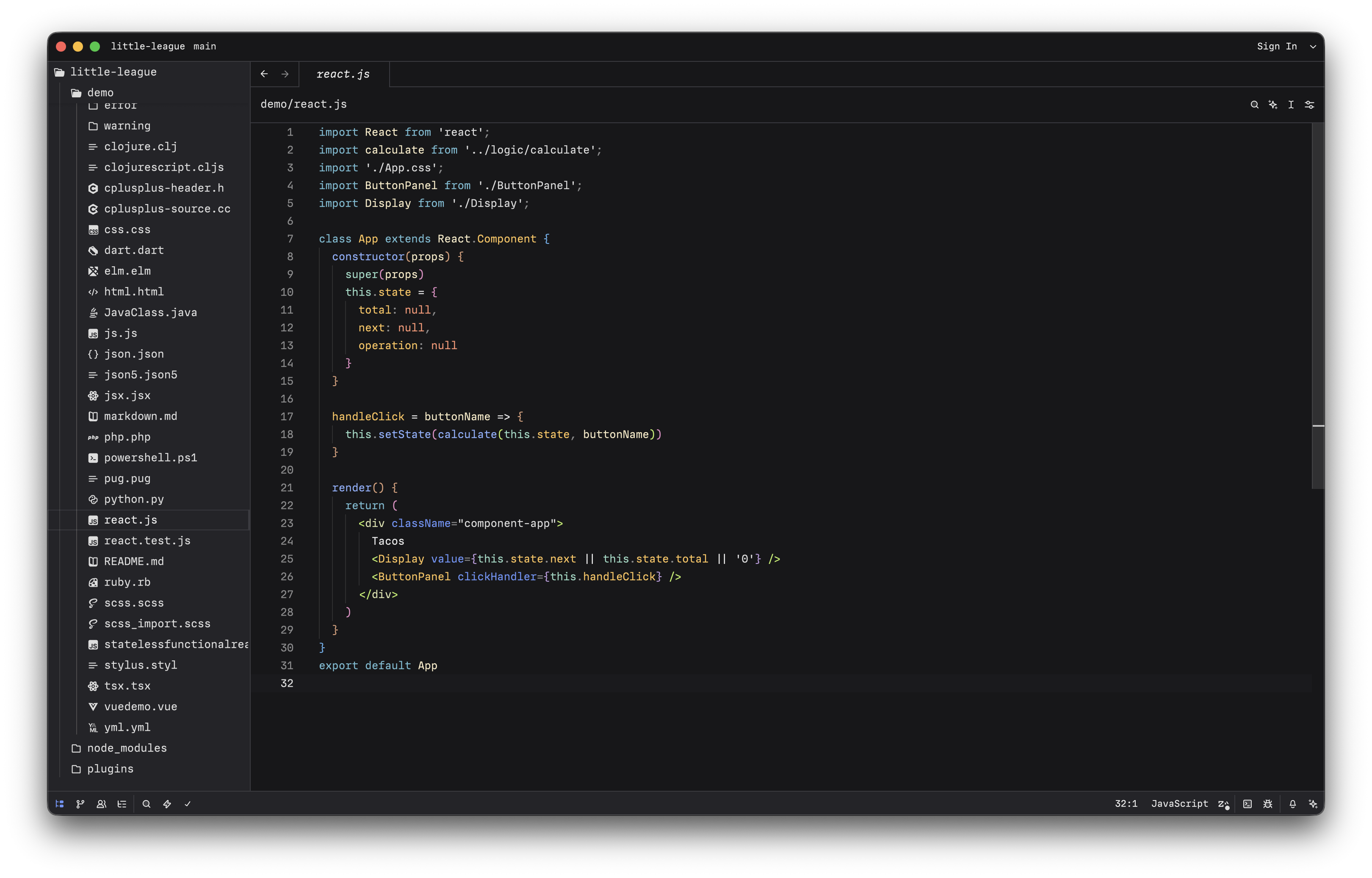1372x878 pixels.
Task: Click the editor vertical scrollbar thumb
Action: pos(1318,306)
